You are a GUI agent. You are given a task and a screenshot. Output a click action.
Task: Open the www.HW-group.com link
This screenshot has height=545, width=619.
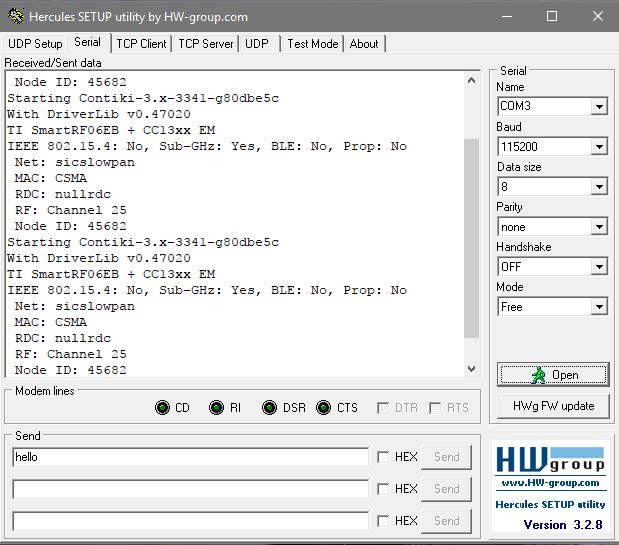coord(550,483)
